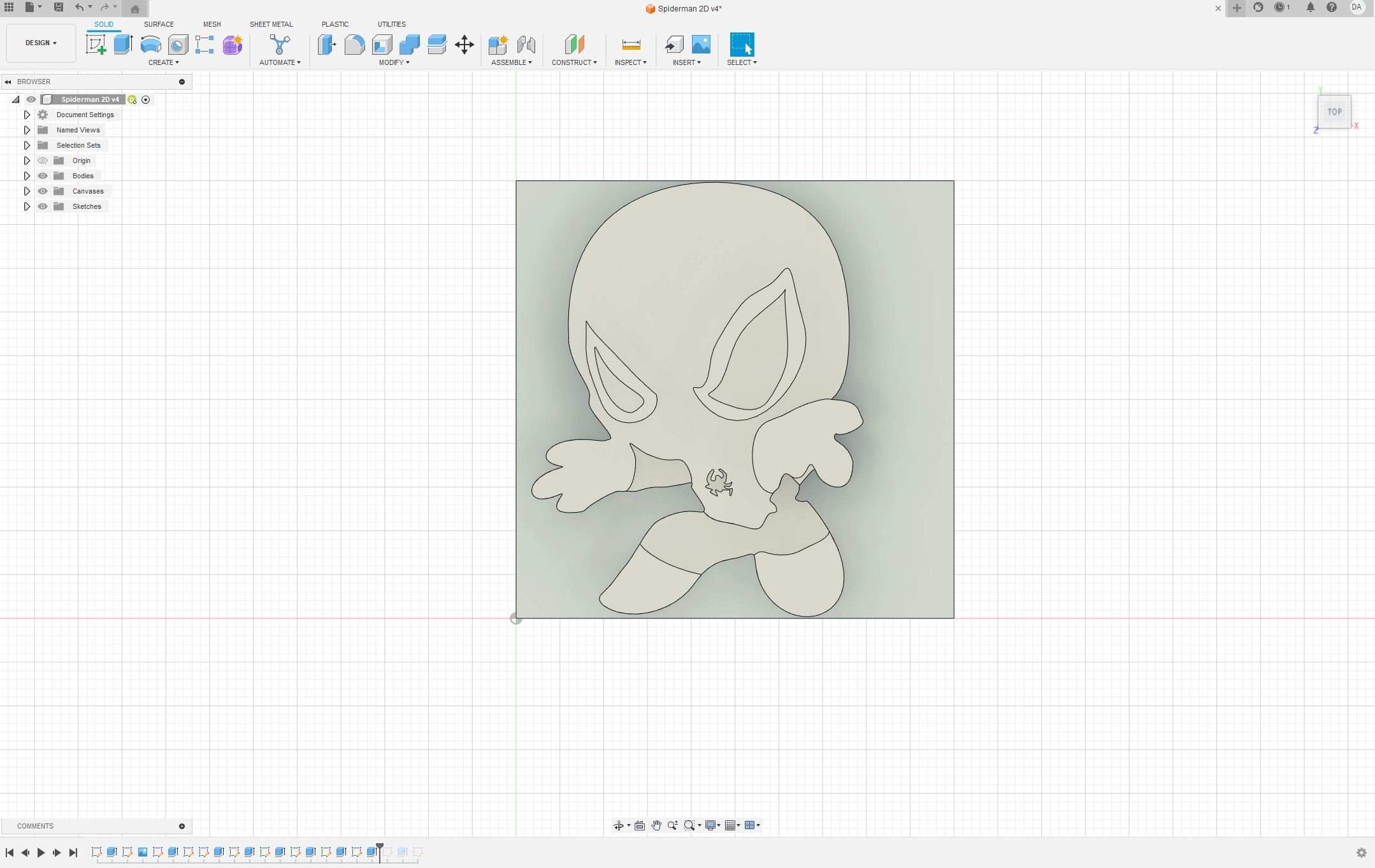Switch to the SHEET METAL tab
This screenshot has height=868, width=1375.
[x=271, y=24]
